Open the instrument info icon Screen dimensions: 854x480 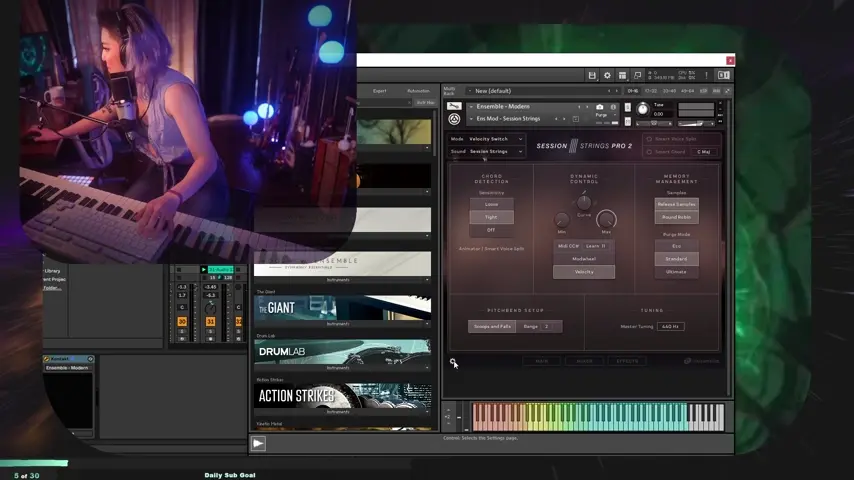coord(613,107)
